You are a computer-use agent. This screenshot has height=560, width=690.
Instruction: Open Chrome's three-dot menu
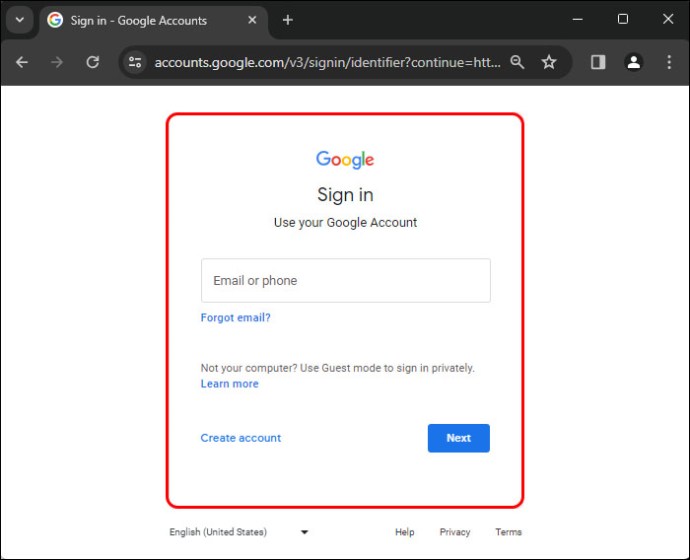click(669, 62)
